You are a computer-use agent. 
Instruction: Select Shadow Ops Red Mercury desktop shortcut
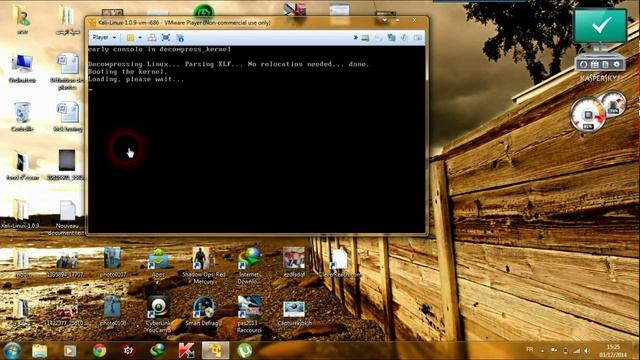204,265
